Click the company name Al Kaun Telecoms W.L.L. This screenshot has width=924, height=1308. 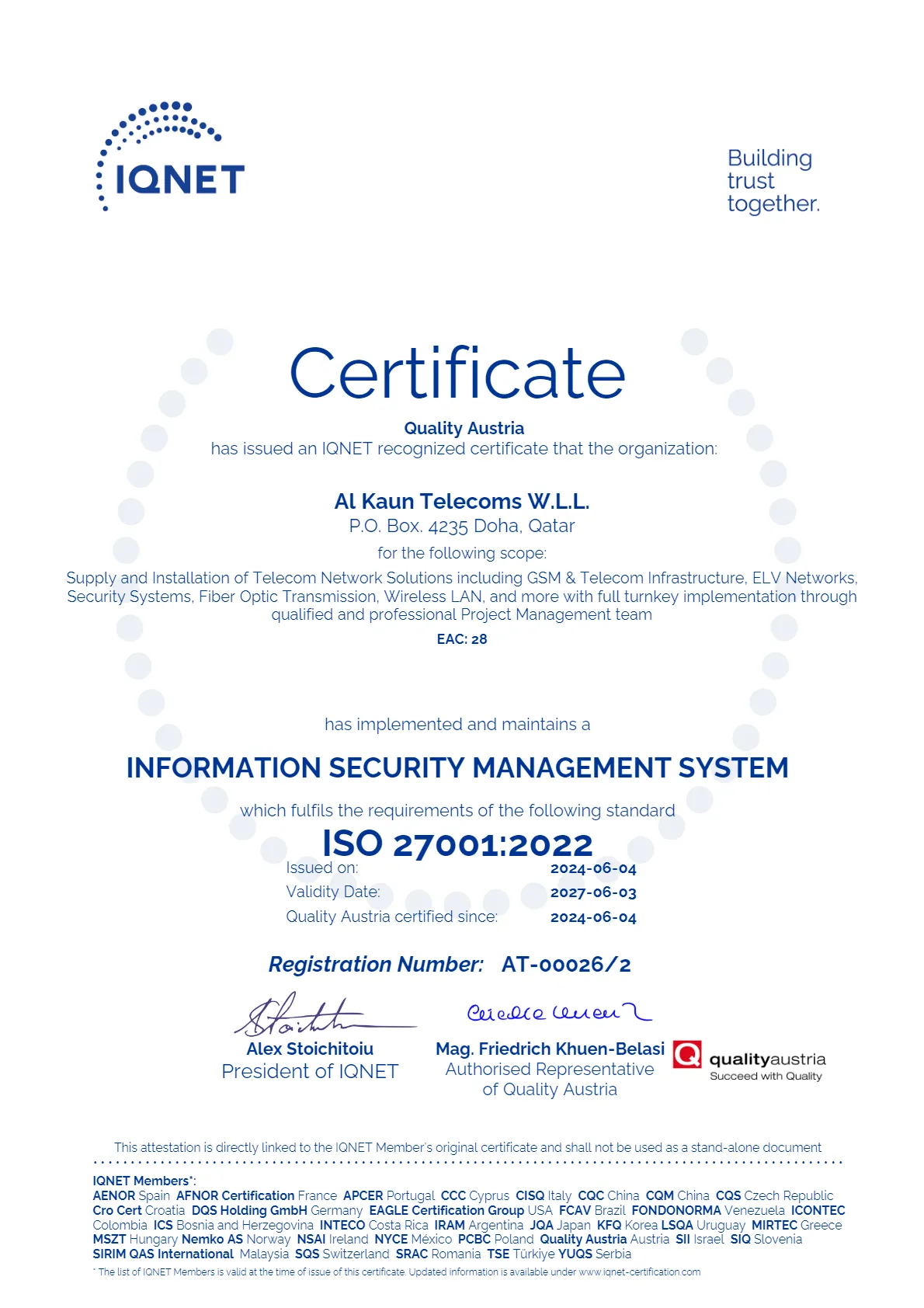pos(462,502)
